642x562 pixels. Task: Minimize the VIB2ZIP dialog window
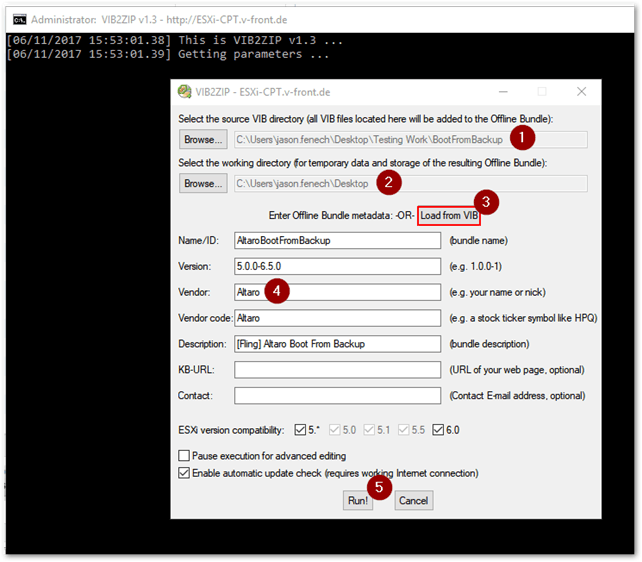[x=503, y=92]
